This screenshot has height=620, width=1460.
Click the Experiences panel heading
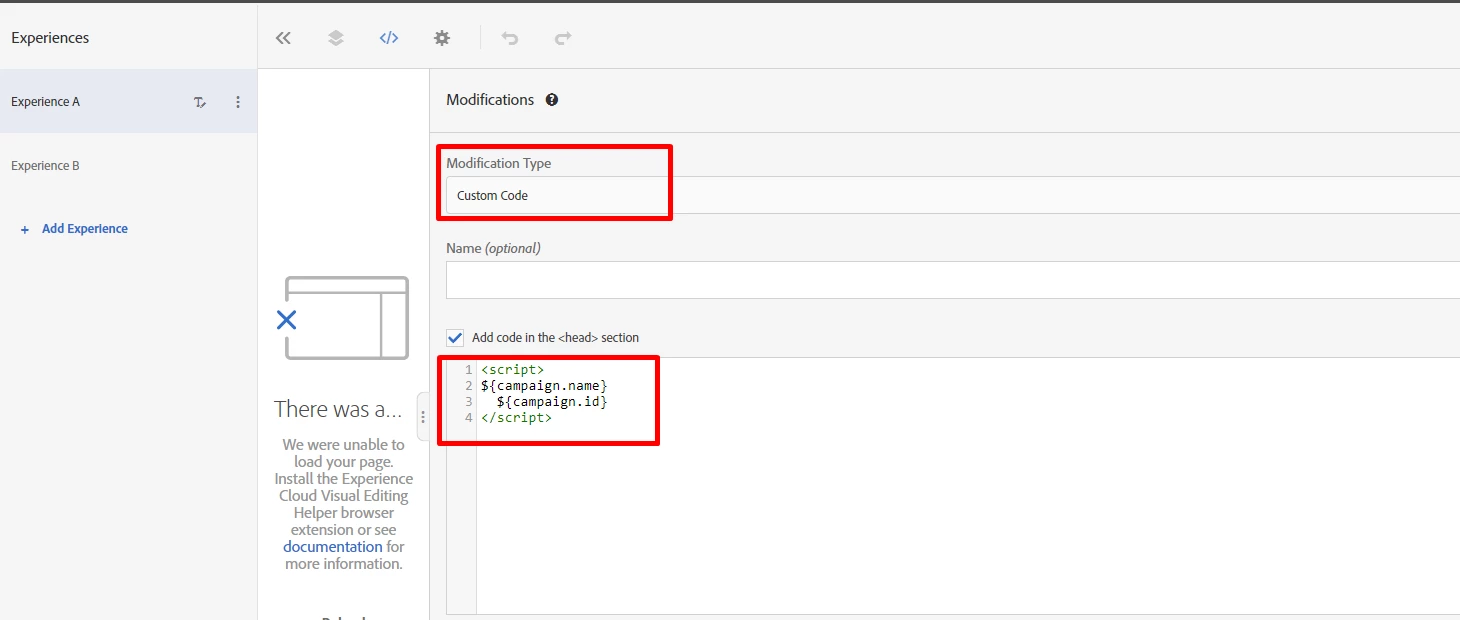pos(50,38)
